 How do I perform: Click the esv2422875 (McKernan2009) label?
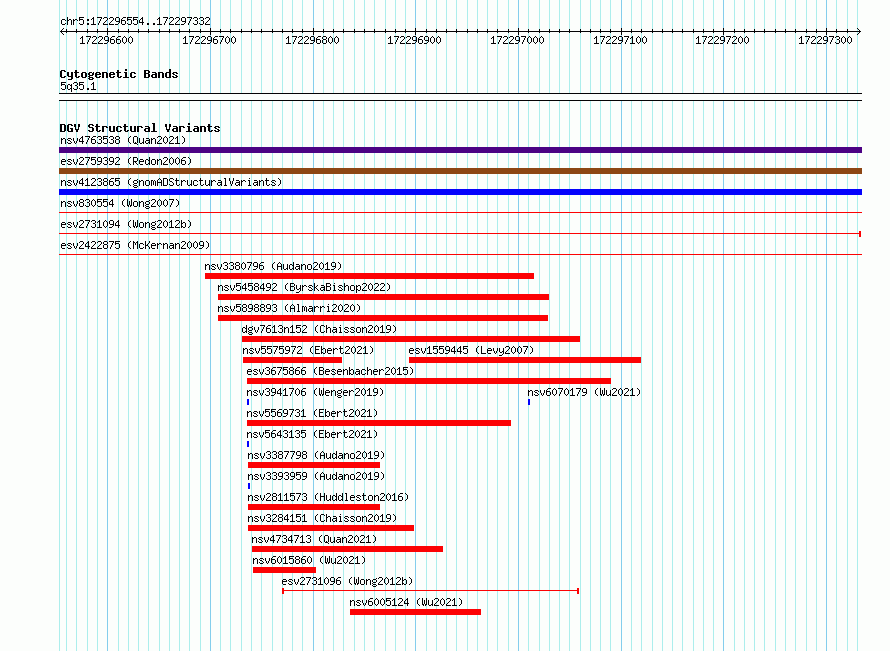pyautogui.click(x=135, y=245)
